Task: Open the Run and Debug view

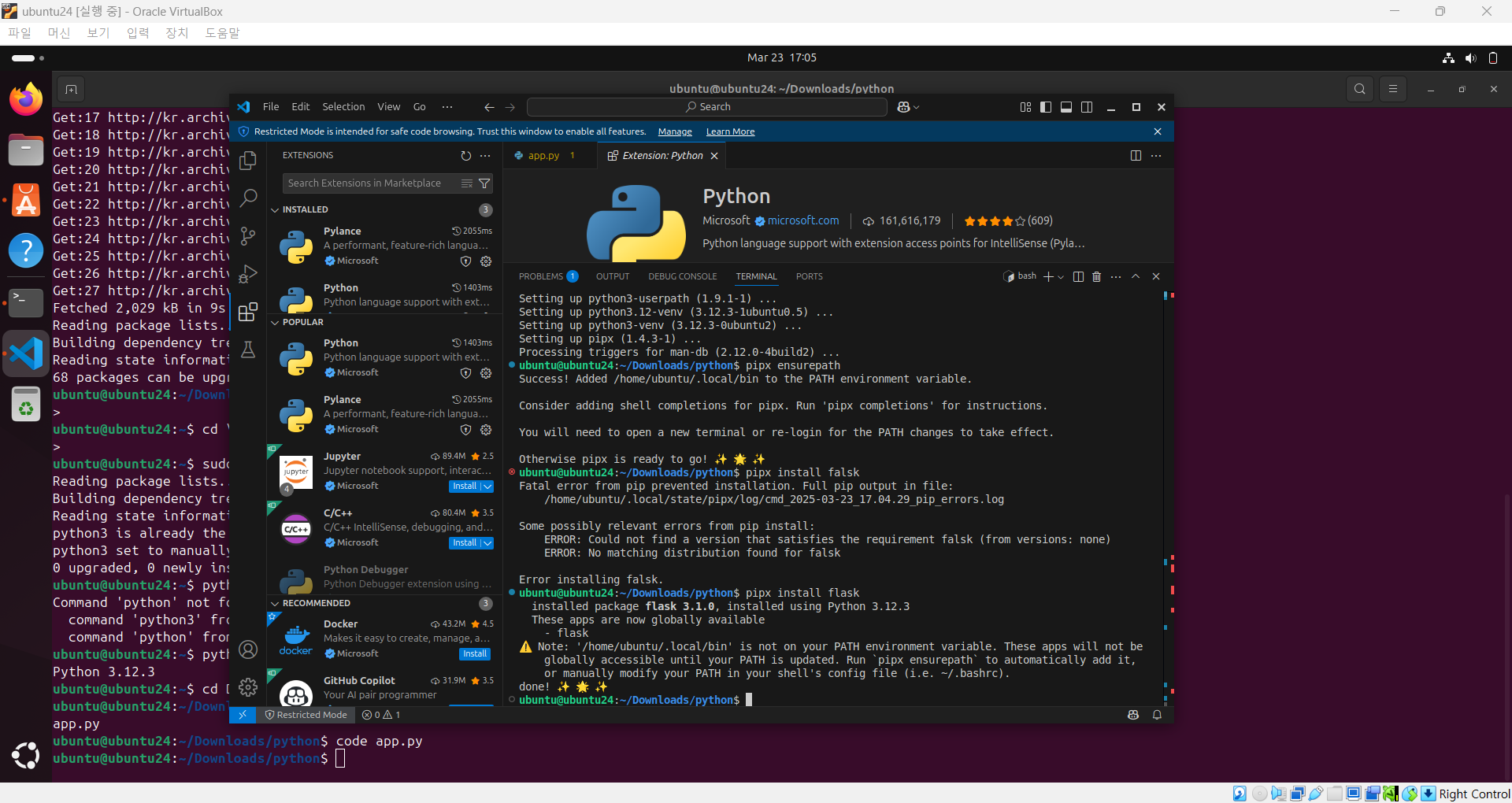Action: (248, 274)
